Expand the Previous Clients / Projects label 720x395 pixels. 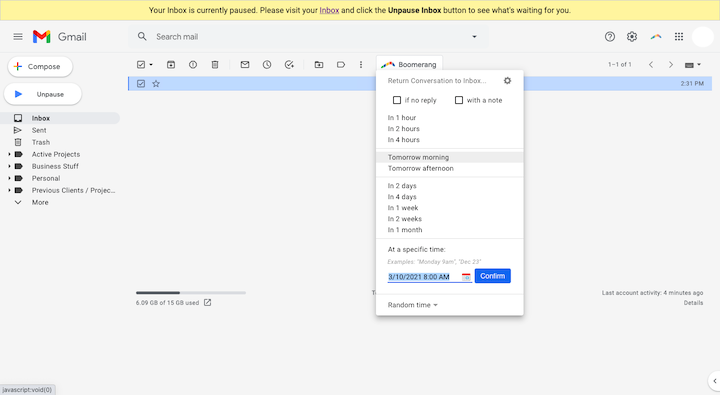point(9,190)
